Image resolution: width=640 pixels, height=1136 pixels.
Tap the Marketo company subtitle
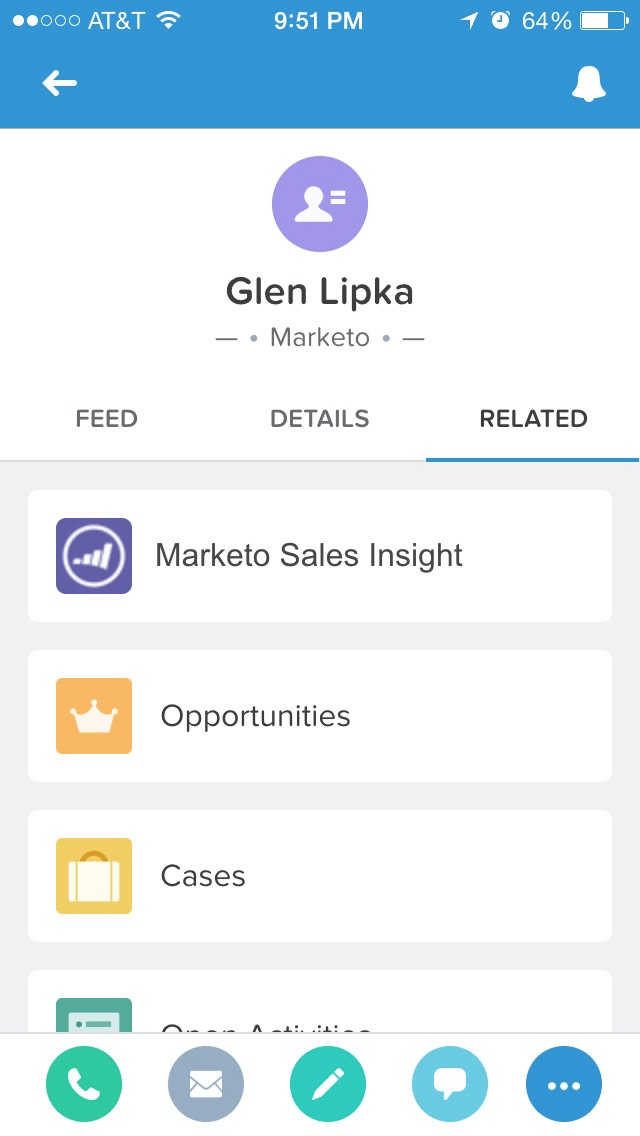[320, 338]
